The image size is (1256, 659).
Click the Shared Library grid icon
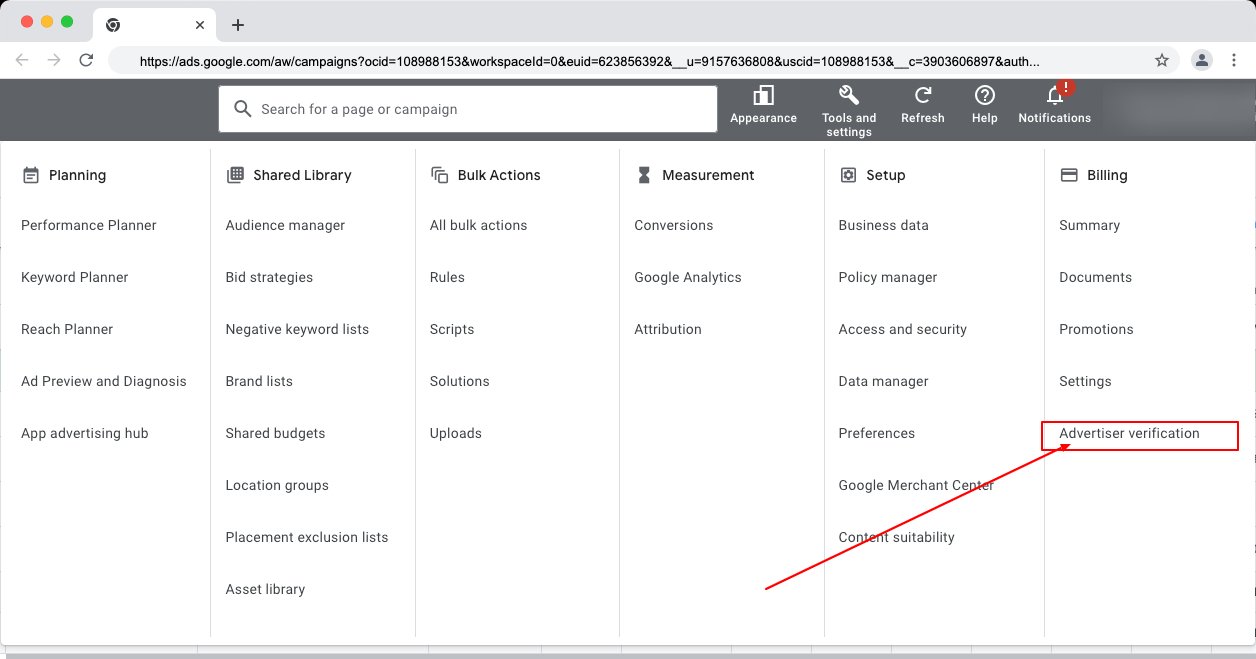tap(235, 175)
